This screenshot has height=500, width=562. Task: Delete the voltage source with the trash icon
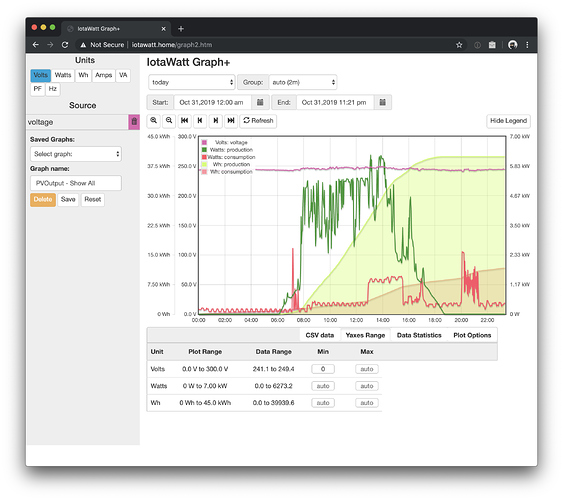[x=134, y=122]
